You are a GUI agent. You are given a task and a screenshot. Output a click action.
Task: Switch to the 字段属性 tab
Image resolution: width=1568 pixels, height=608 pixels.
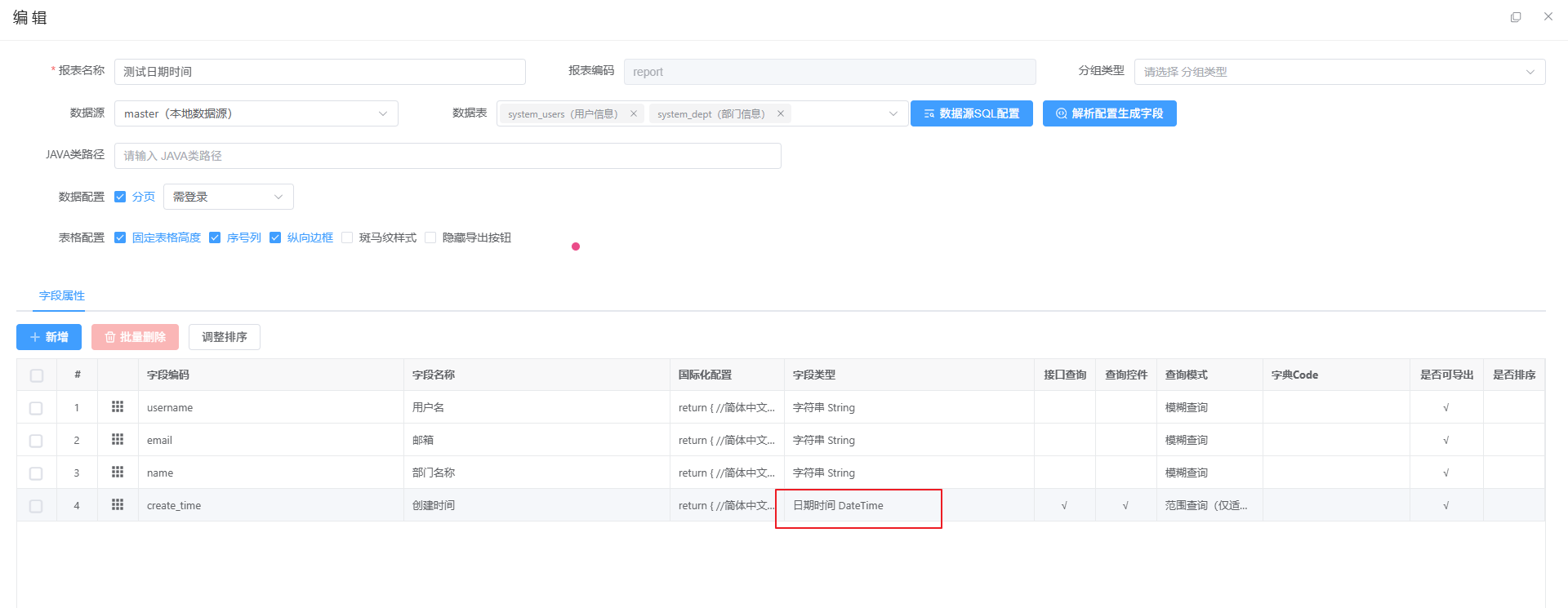click(x=62, y=295)
